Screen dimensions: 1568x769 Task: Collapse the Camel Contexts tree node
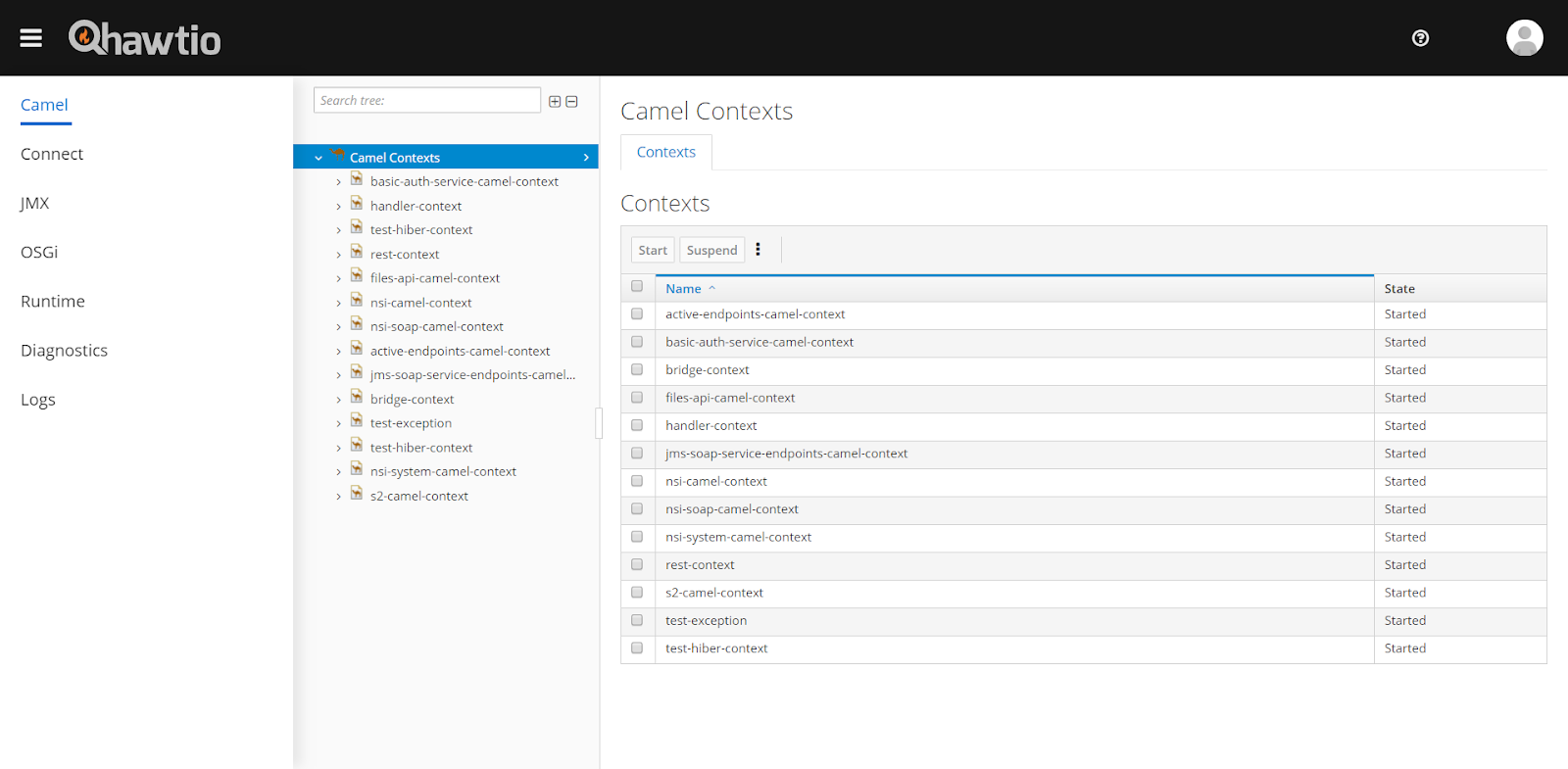point(318,158)
